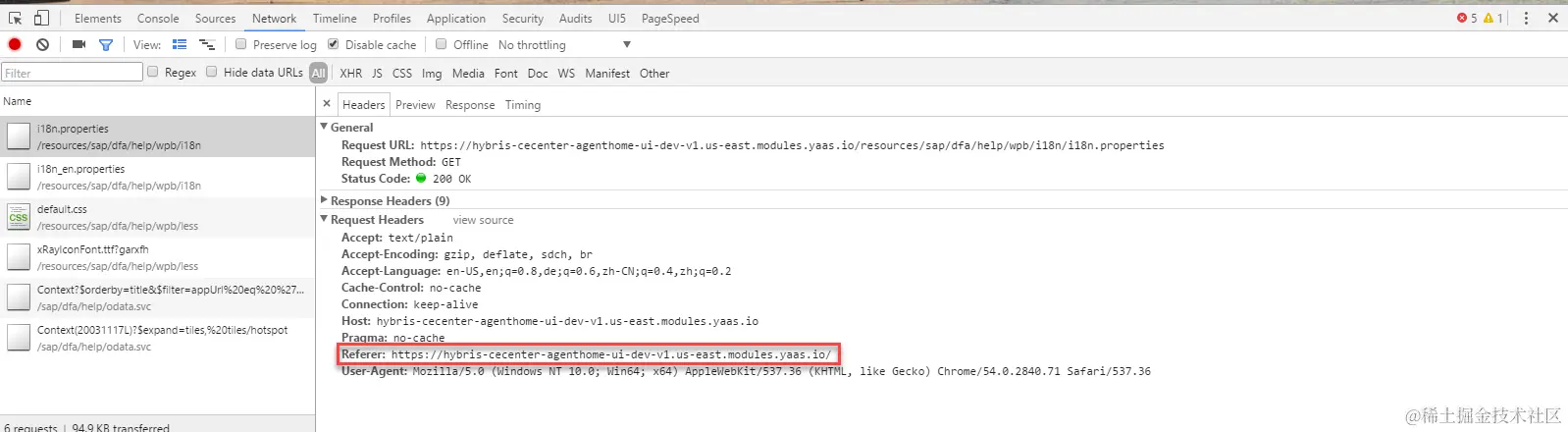
Task: Switch to large request rows view
Action: click(x=180, y=44)
